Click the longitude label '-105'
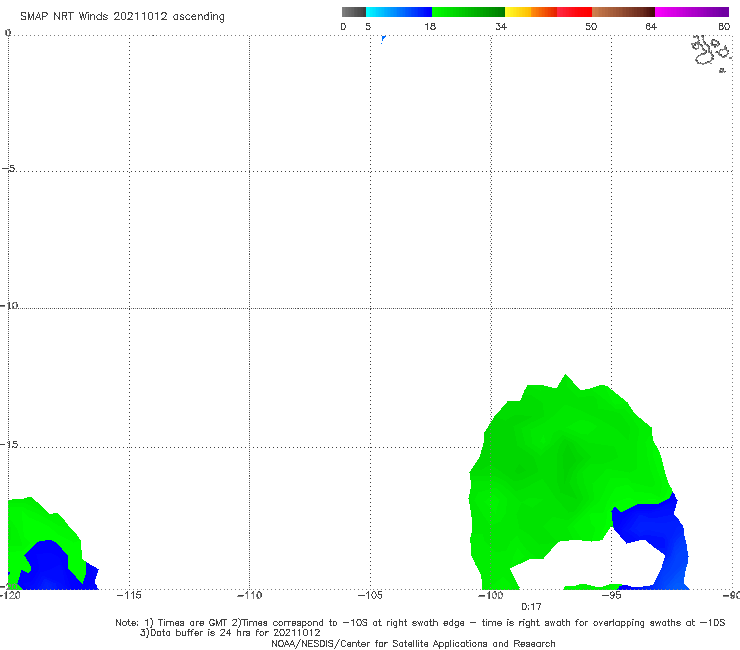The image size is (740, 650). 370,595
